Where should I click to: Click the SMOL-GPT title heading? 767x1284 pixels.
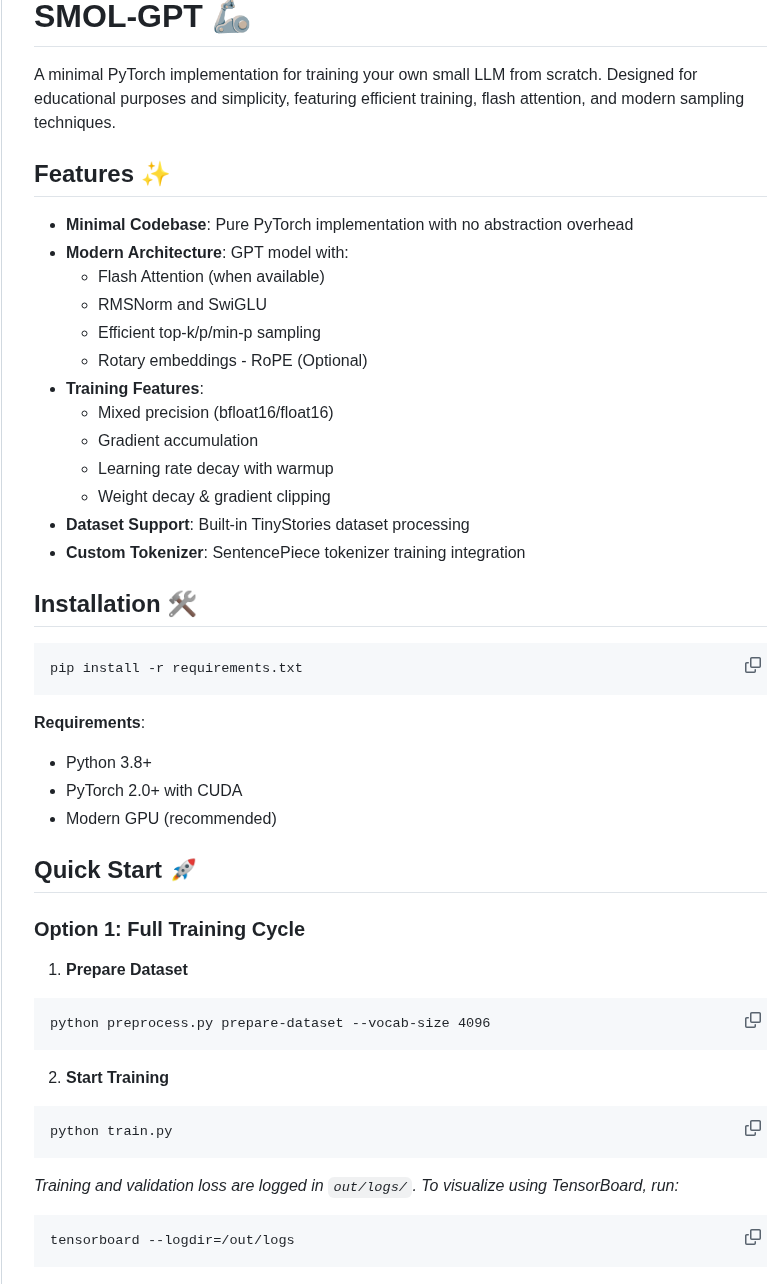click(118, 17)
